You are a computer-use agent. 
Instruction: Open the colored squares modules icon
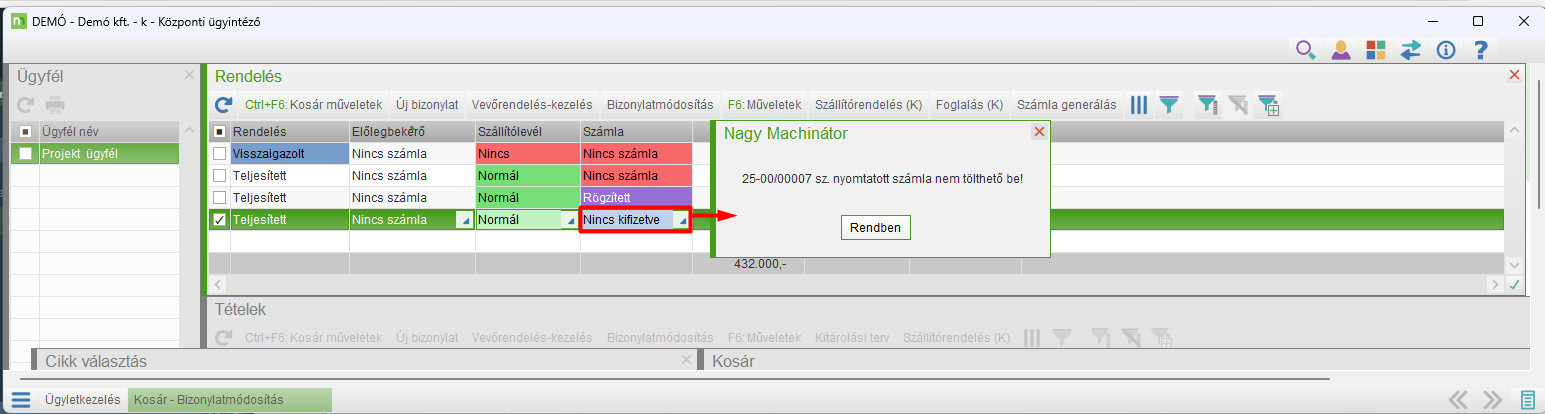point(1376,50)
